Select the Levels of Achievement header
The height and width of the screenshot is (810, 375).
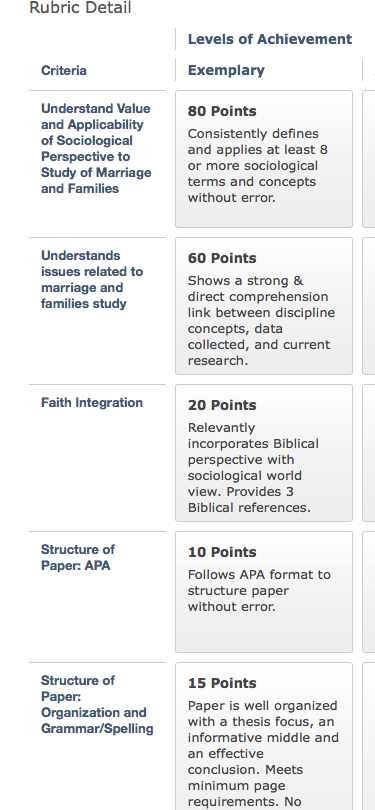270,39
